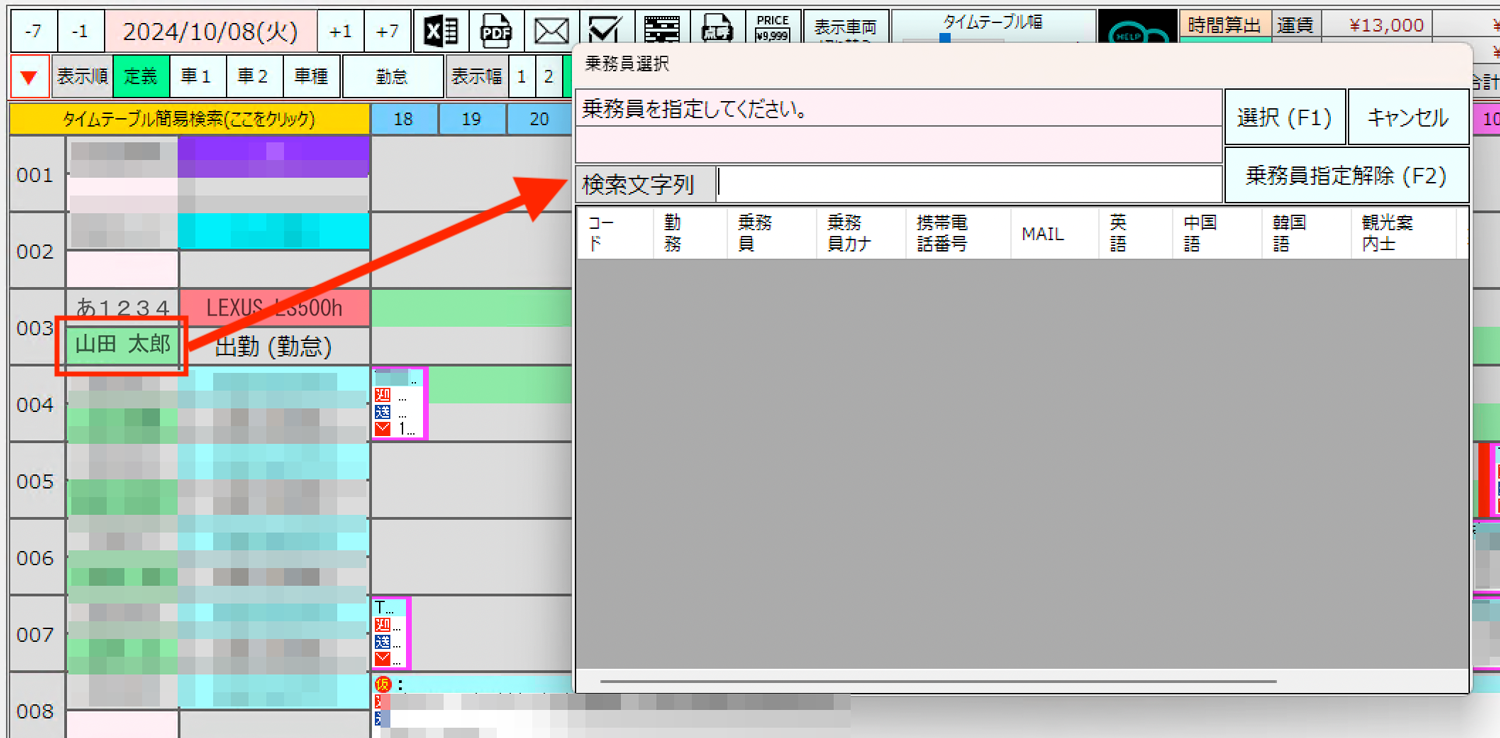Open the mail envelope icon
Screen dimensions: 1500x738
[551, 29]
